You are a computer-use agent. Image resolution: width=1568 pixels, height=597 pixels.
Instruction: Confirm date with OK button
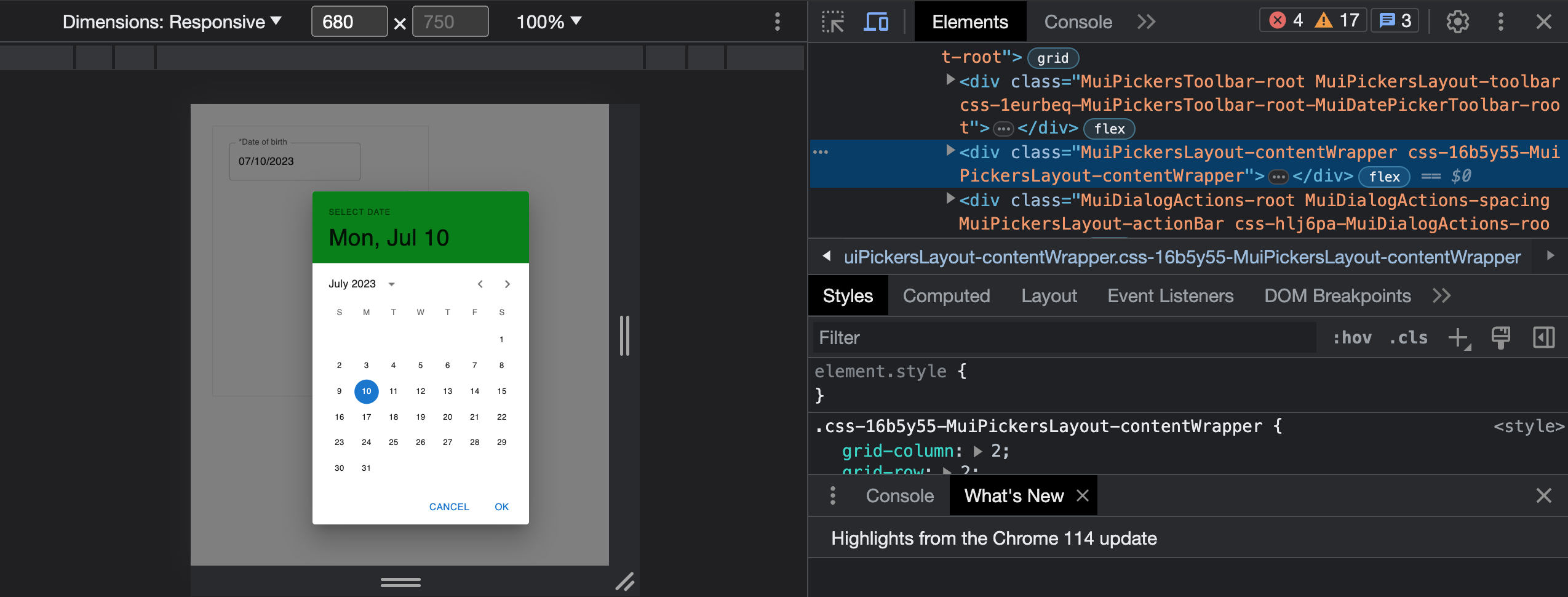501,507
